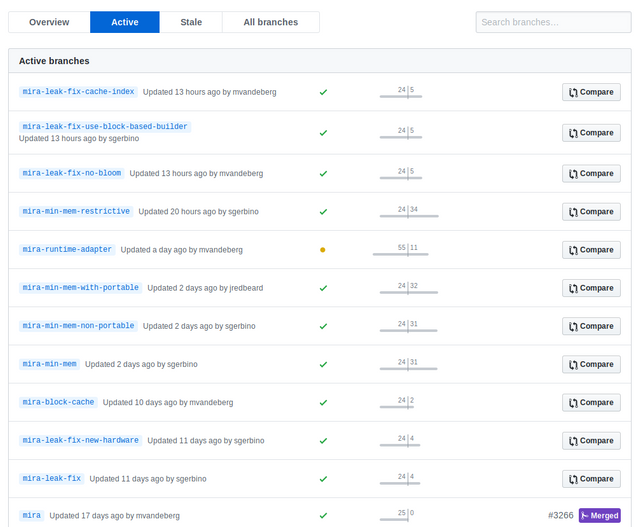Click ahead/behind graph 24|34 for mira-min-mem-restrictive
640x527 pixels.
(x=409, y=212)
